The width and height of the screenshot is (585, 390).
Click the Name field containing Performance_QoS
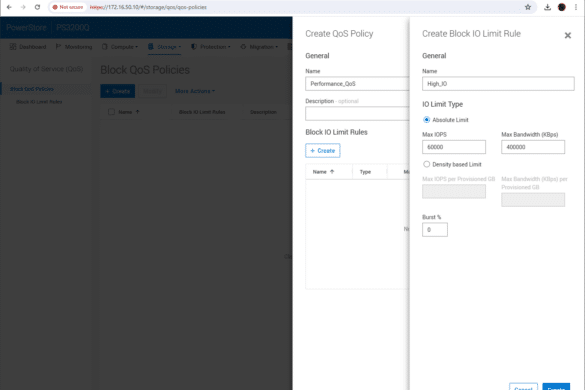pos(357,84)
